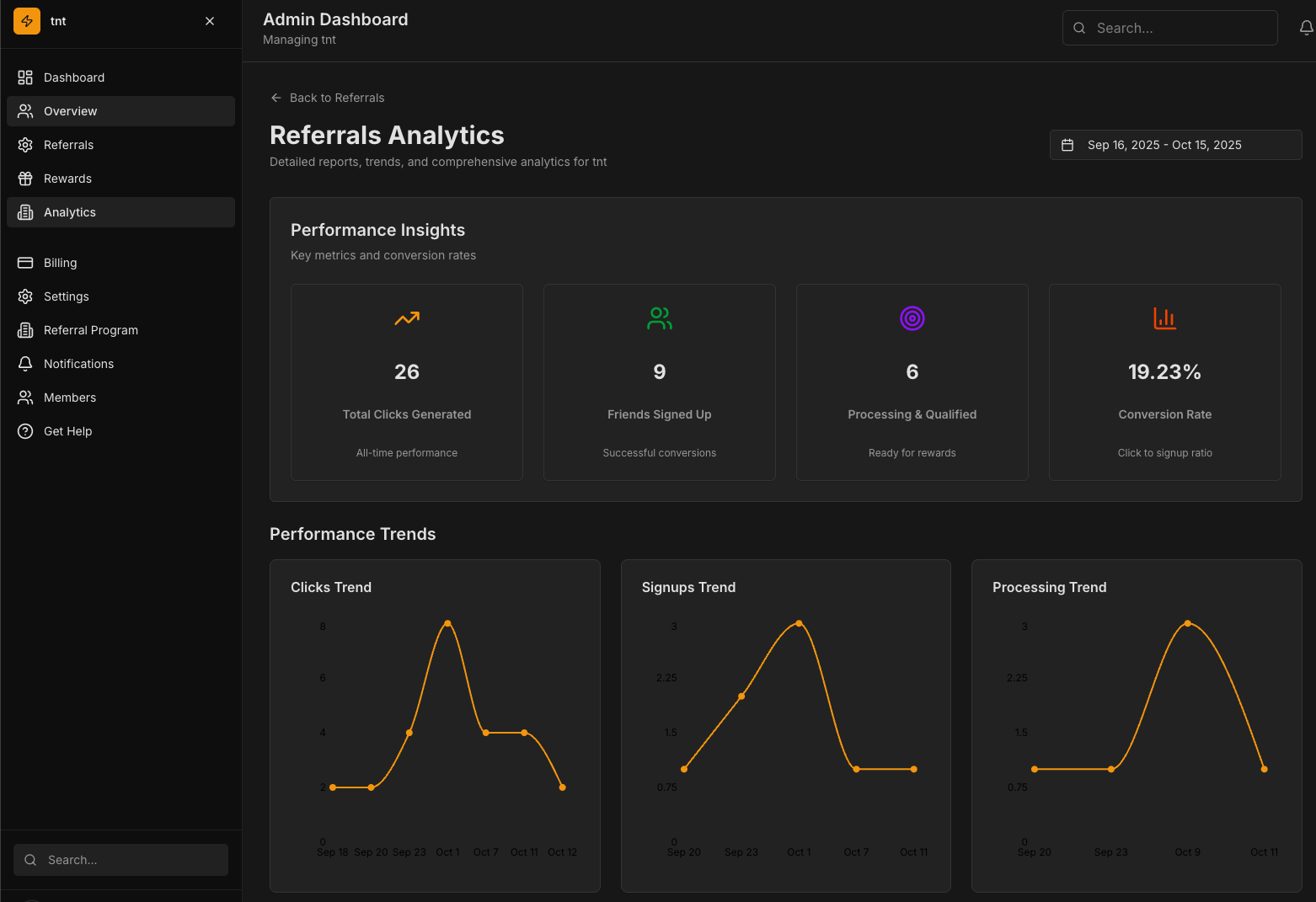Click the peak point on the Clicks Trend chart
1316x902 pixels.
pos(447,623)
